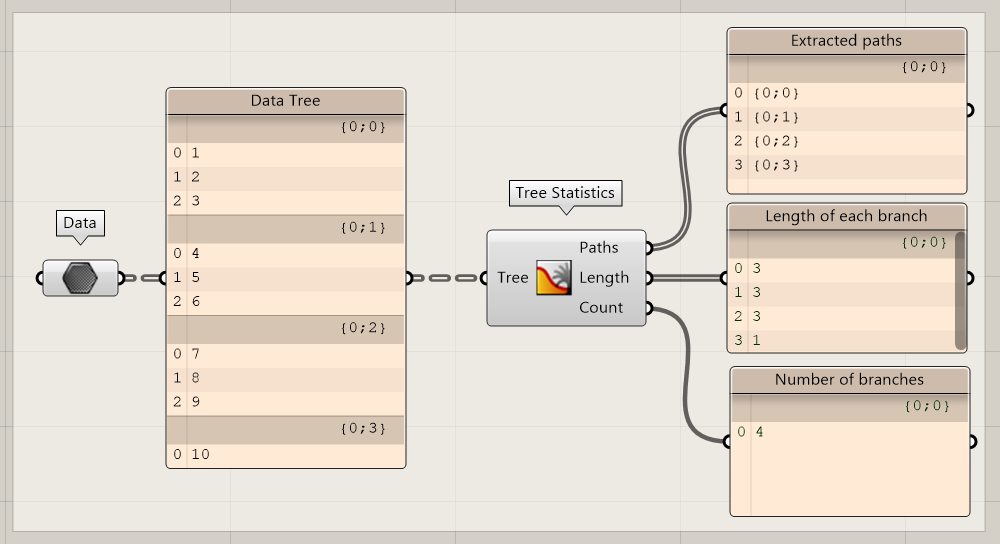This screenshot has width=1000, height=544.
Task: Click the Data Tree panel input grip
Action: [166, 278]
